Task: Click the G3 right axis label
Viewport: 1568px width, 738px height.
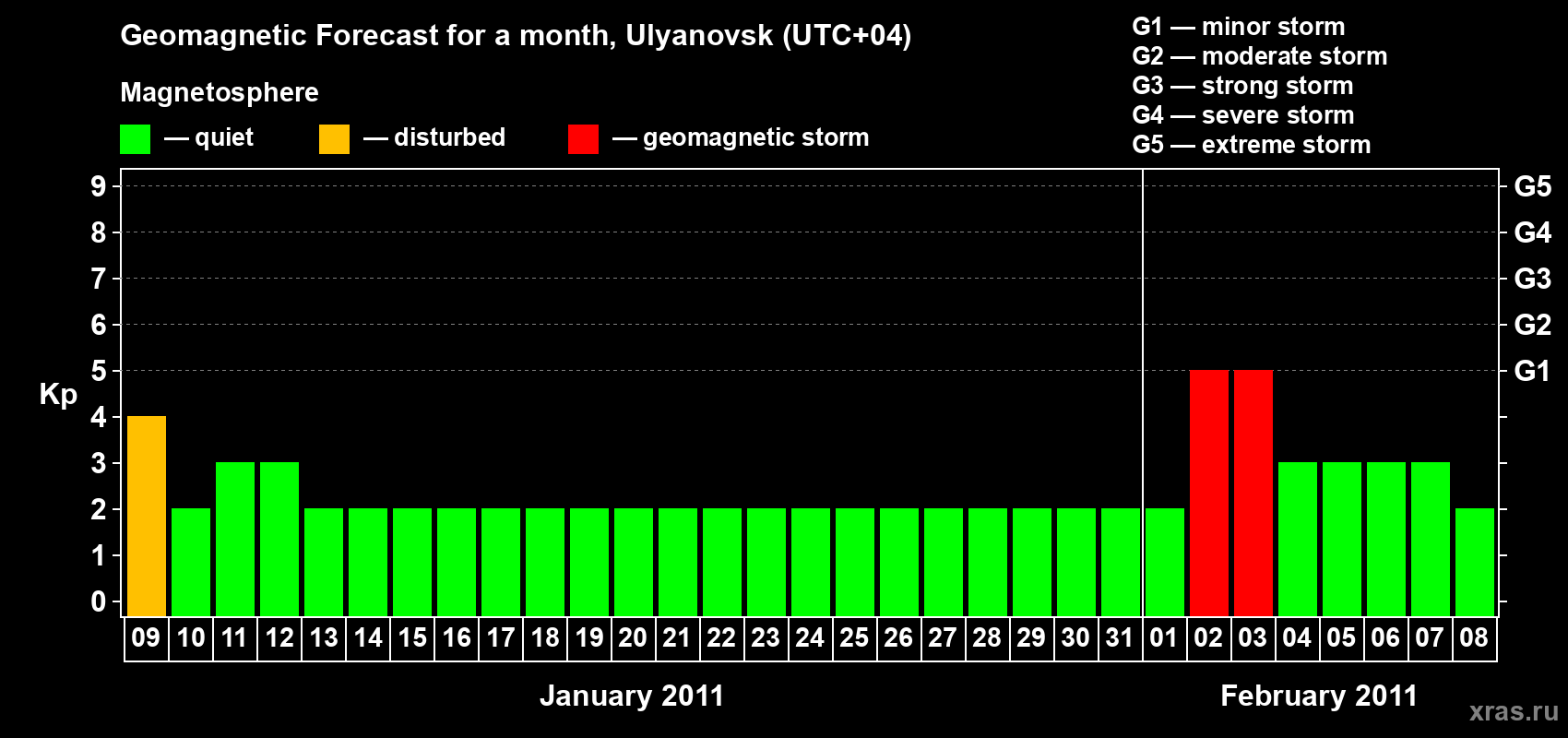Action: (1532, 279)
